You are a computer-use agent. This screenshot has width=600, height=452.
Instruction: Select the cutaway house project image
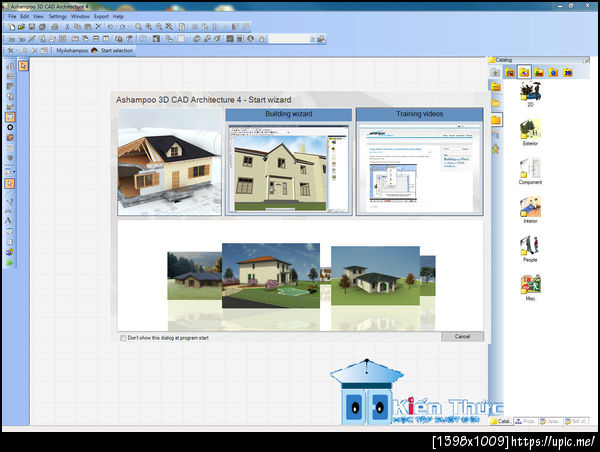tap(170, 162)
